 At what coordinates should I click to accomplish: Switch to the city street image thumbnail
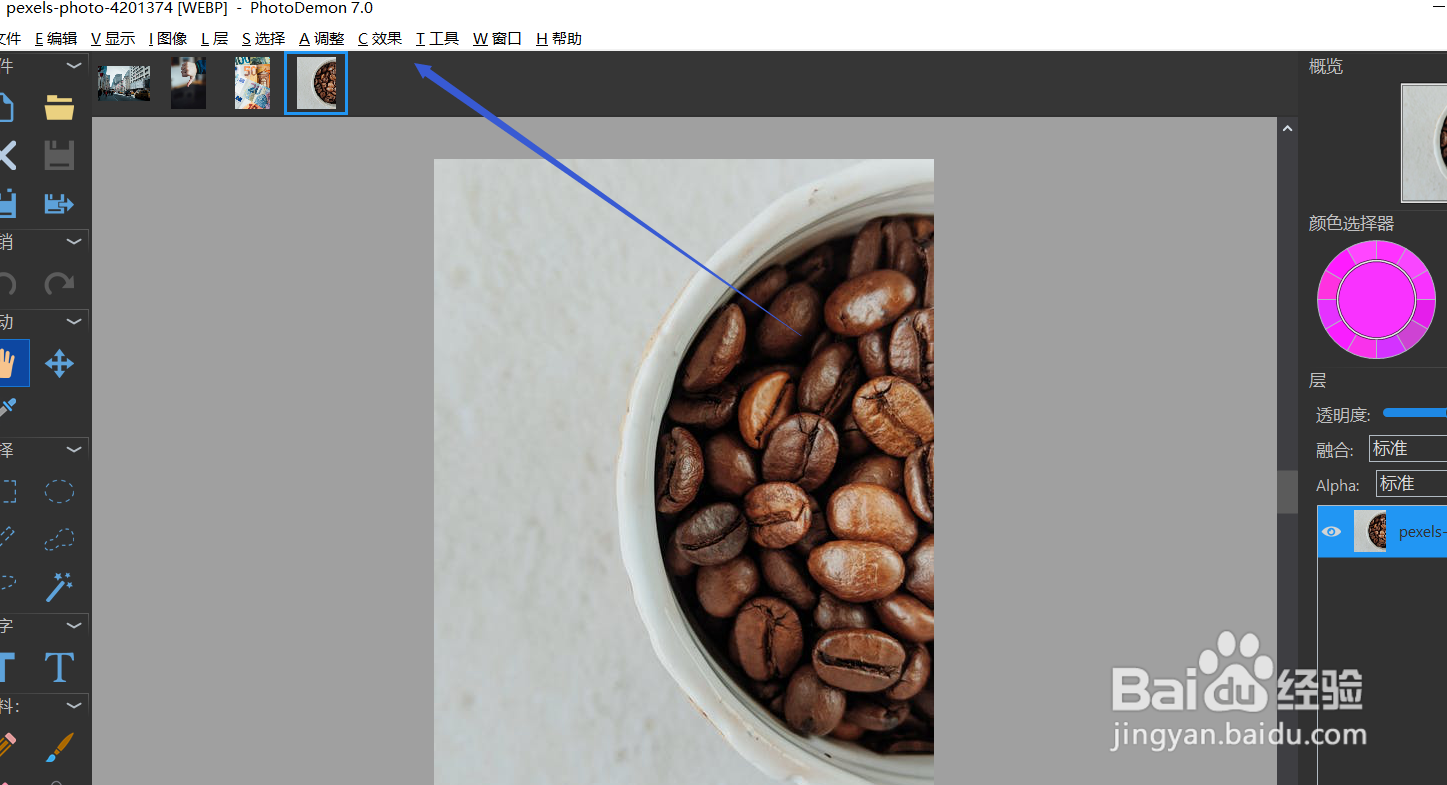pos(124,84)
